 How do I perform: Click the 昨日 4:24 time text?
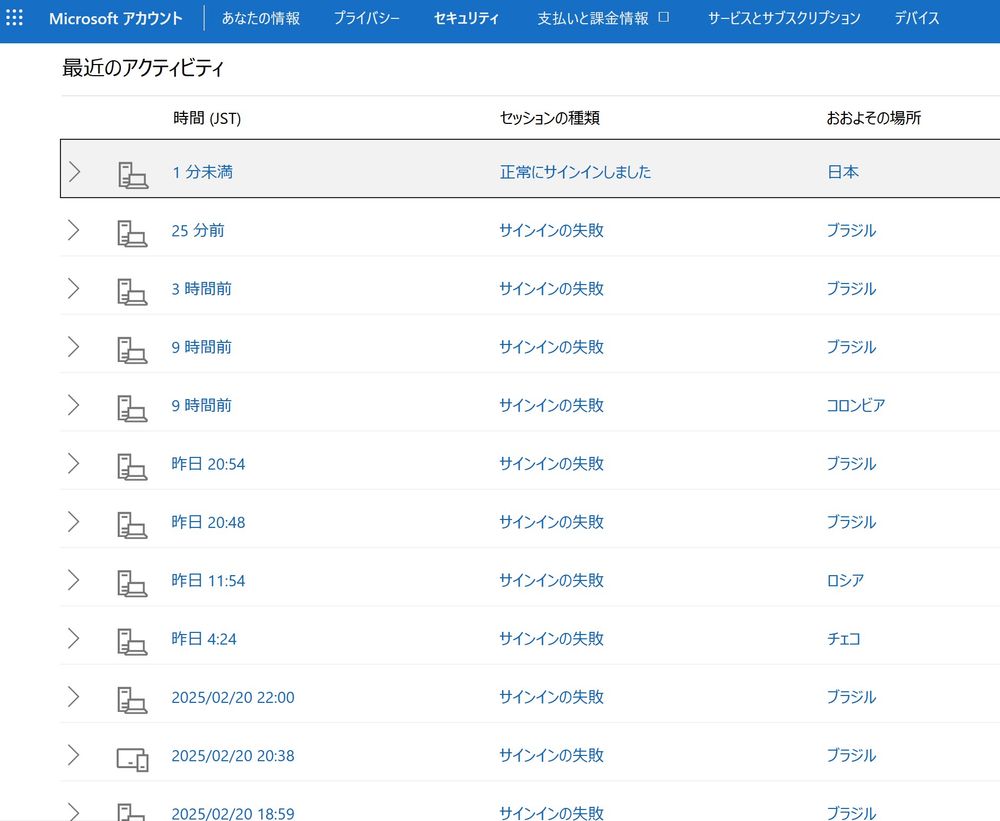[203, 639]
